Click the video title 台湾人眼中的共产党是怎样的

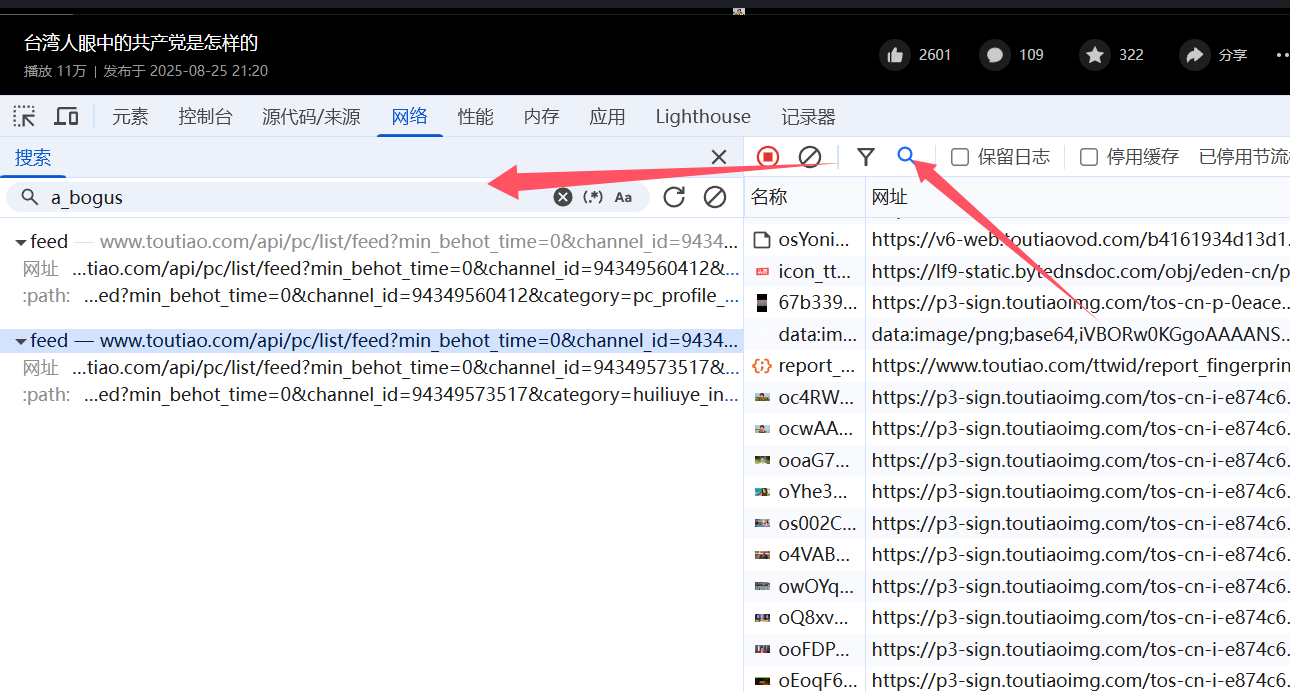point(141,44)
